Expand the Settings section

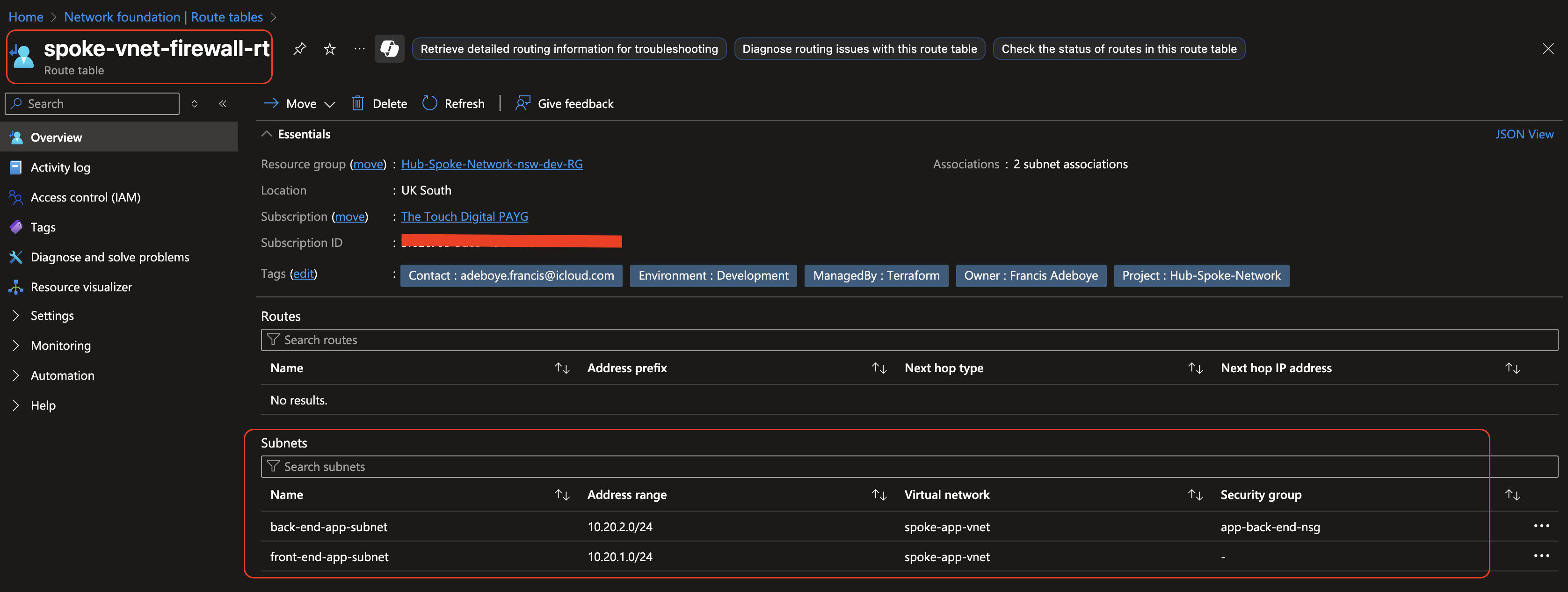click(x=52, y=315)
